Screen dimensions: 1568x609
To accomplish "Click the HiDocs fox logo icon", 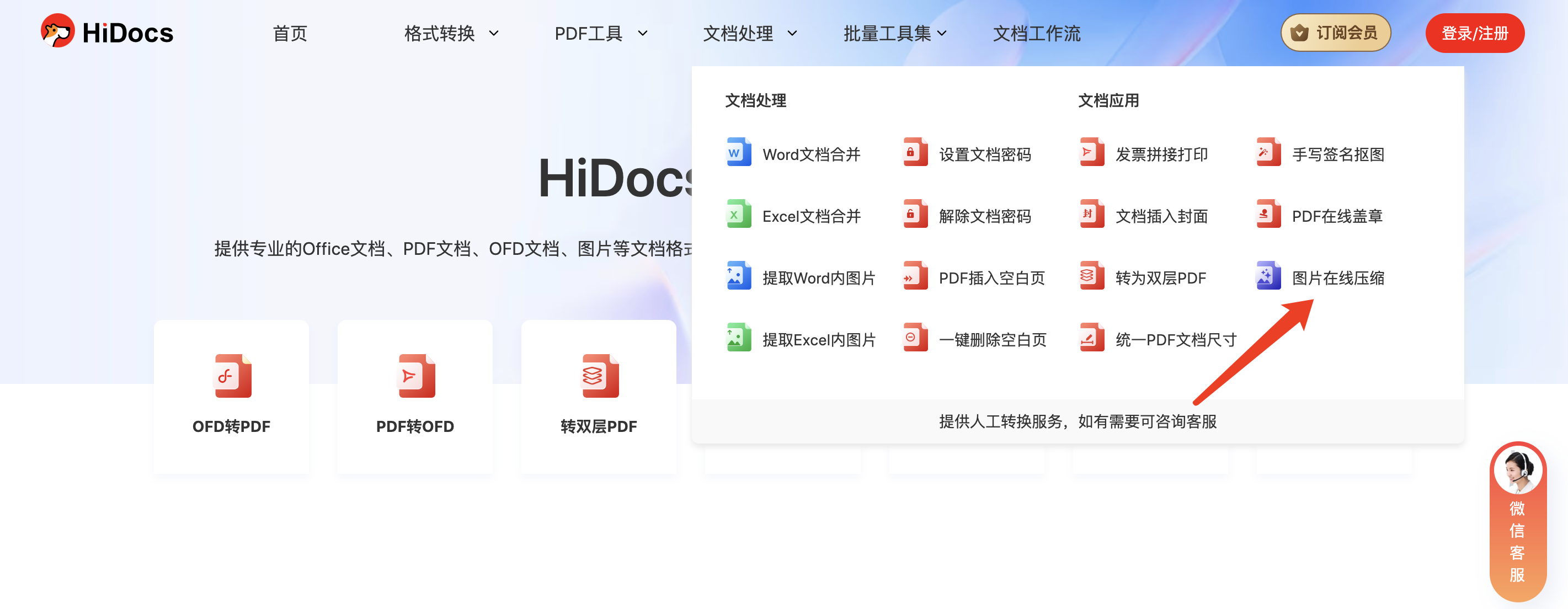I will pos(57,31).
